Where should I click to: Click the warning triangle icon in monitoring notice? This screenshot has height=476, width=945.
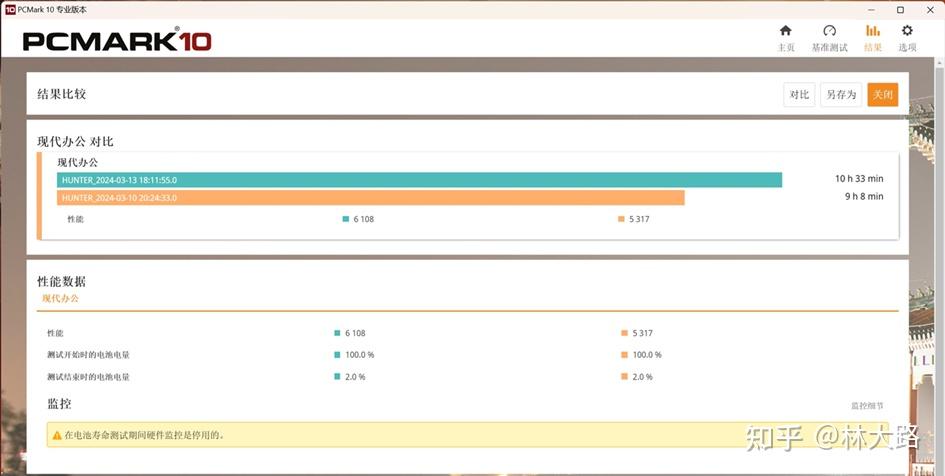point(57,435)
